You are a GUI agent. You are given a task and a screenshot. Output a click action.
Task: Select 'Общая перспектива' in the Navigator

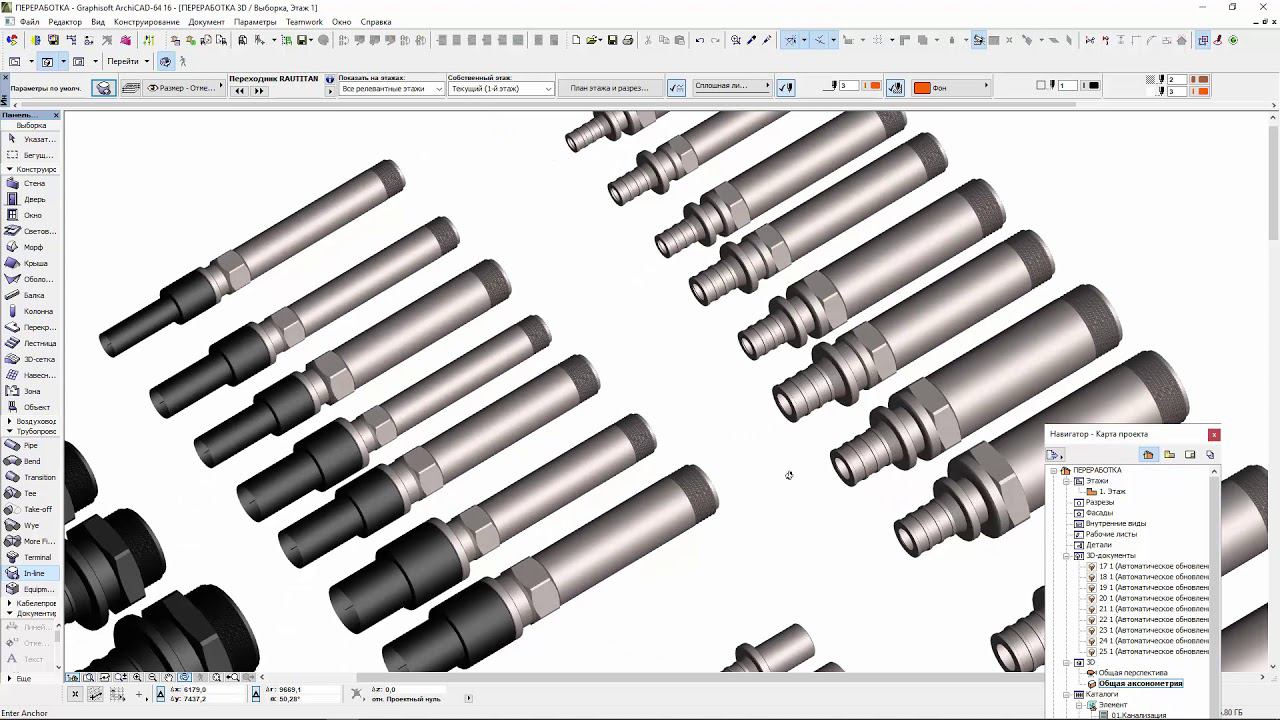[1133, 673]
